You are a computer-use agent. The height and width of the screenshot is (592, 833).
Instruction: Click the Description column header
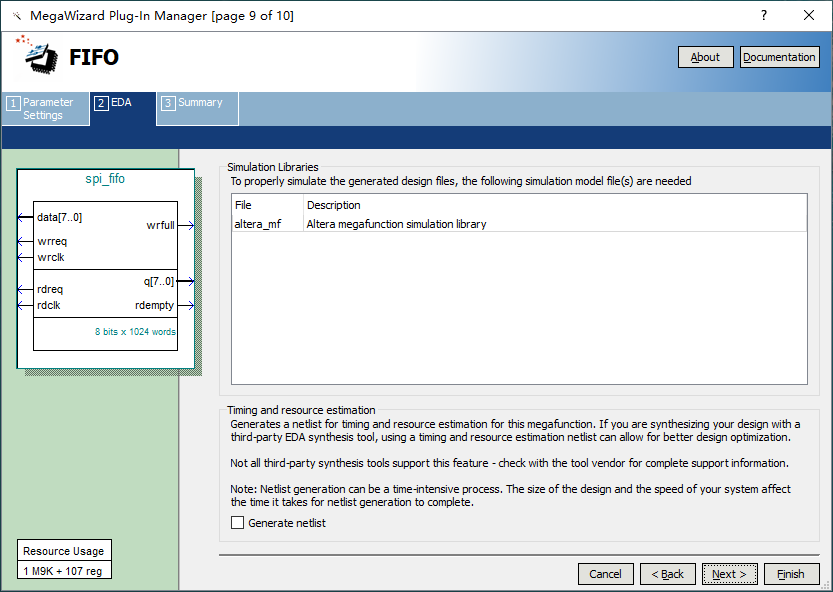tap(334, 205)
